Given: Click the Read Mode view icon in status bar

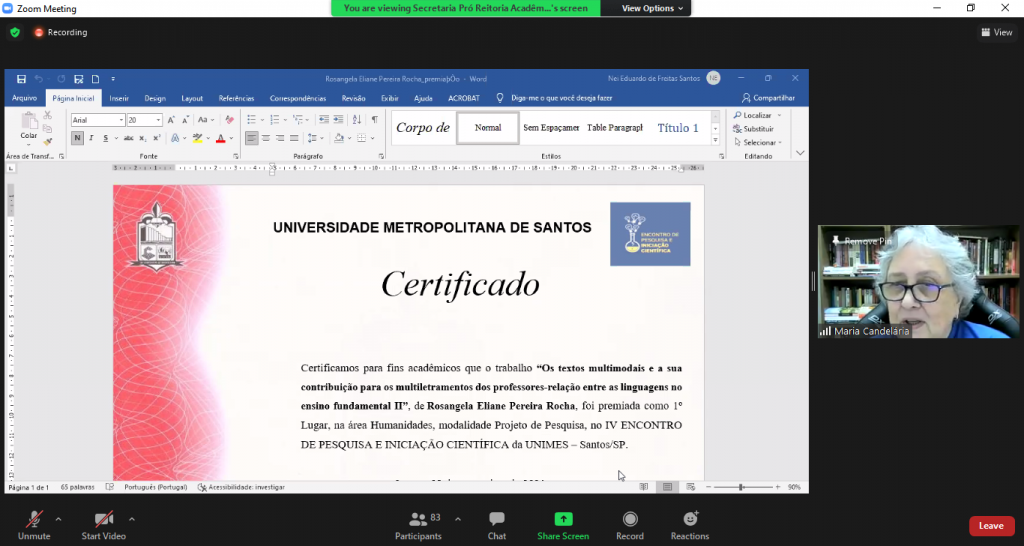Looking at the screenshot, I should click(644, 487).
